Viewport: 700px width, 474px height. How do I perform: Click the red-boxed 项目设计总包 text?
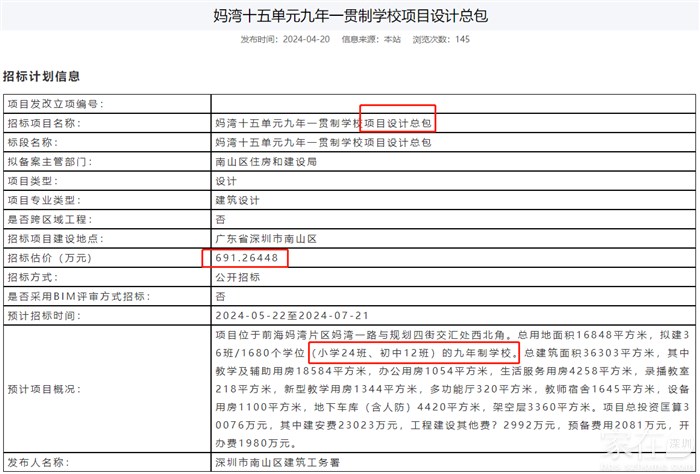[x=398, y=122]
